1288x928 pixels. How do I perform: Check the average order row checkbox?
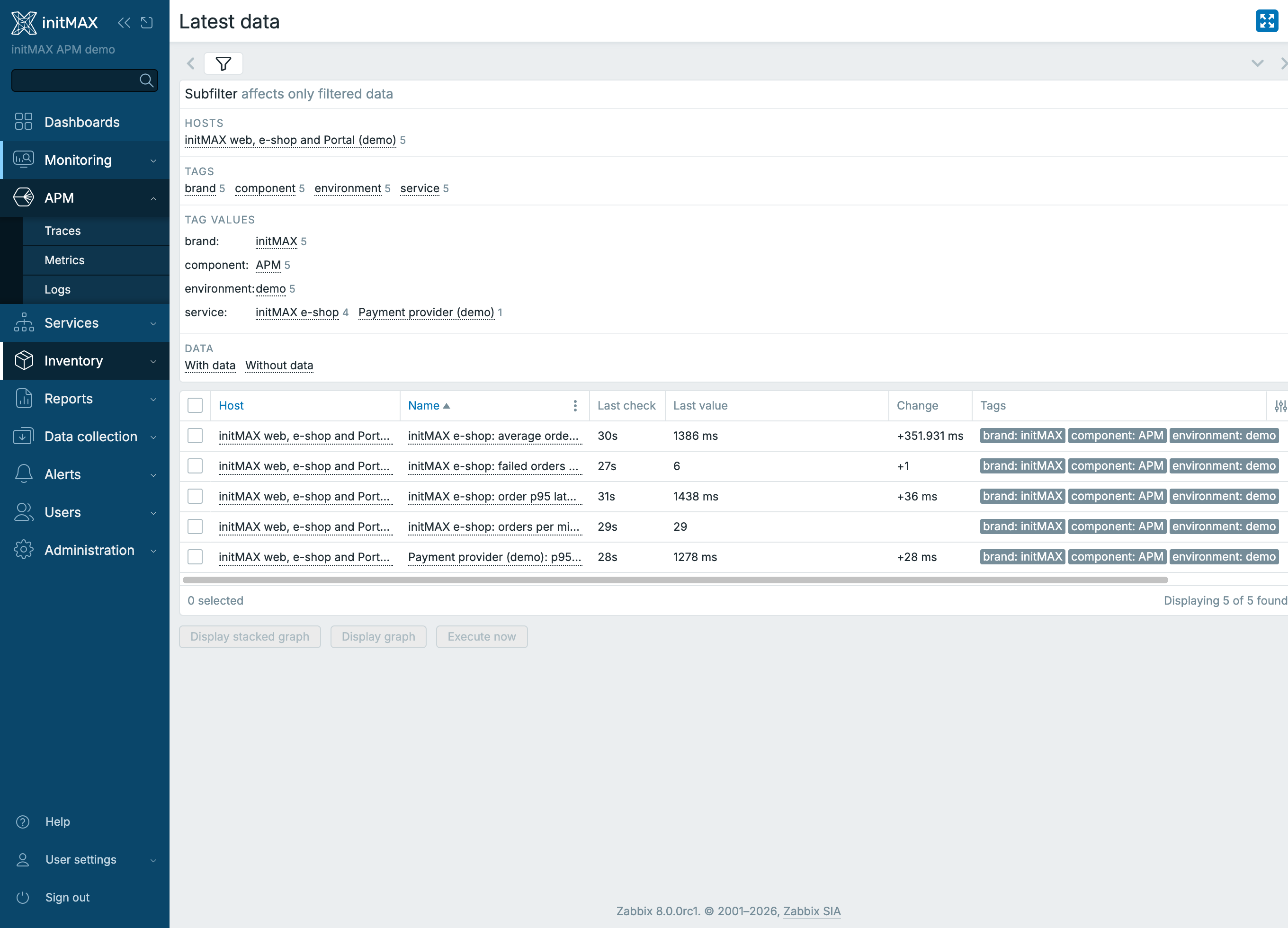[195, 436]
